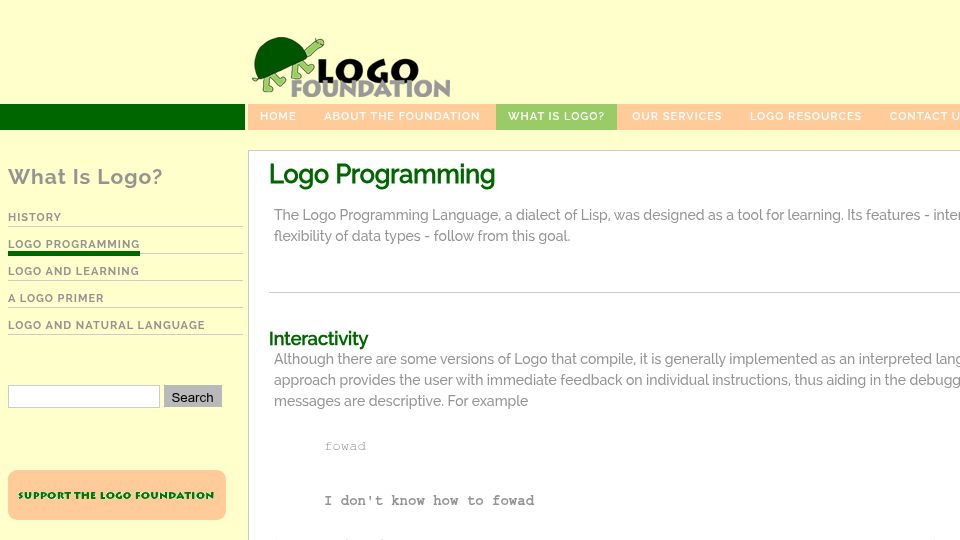Open Logo and Learning sidebar link
960x540 pixels.
73,271
